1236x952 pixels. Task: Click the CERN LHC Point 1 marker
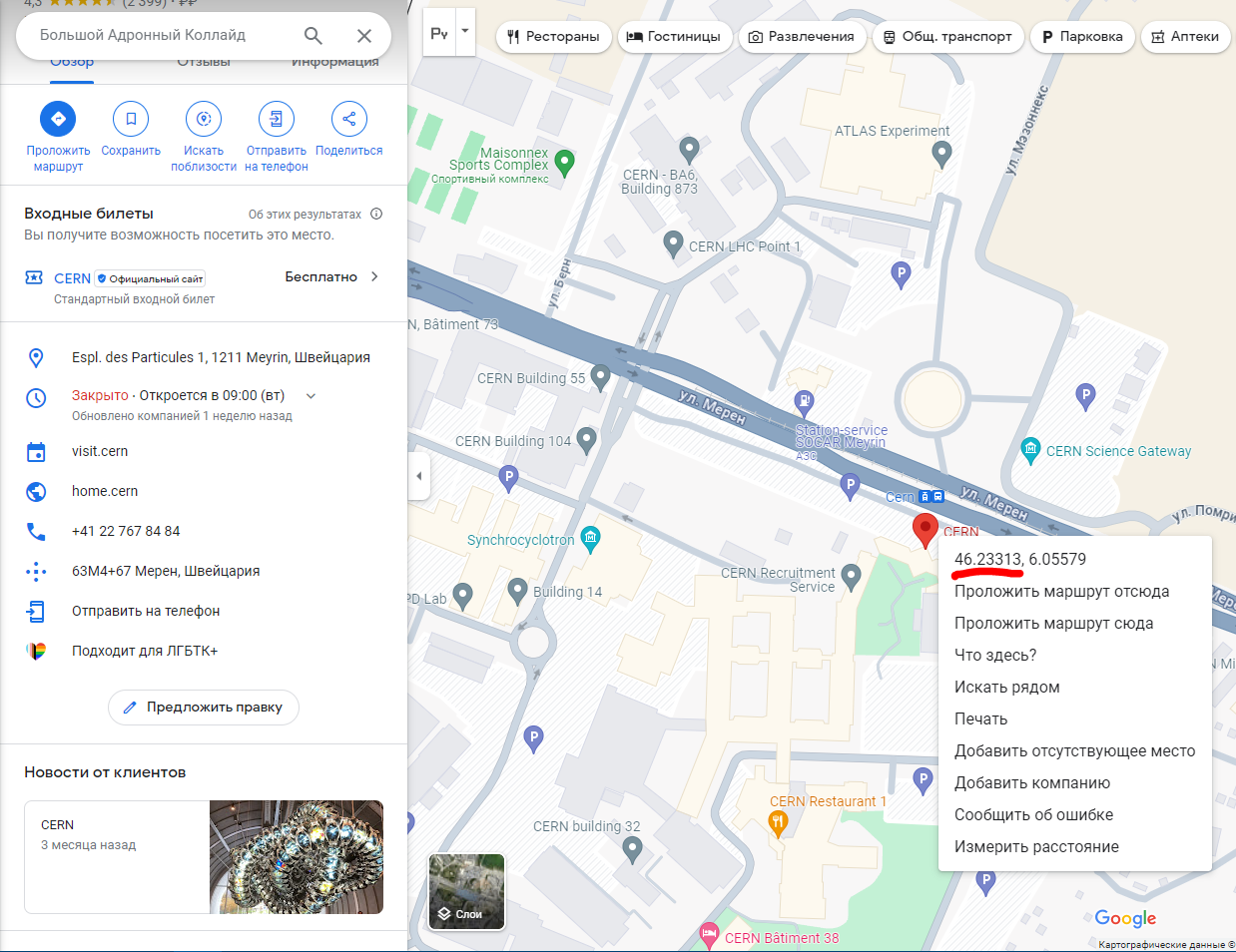click(x=674, y=244)
